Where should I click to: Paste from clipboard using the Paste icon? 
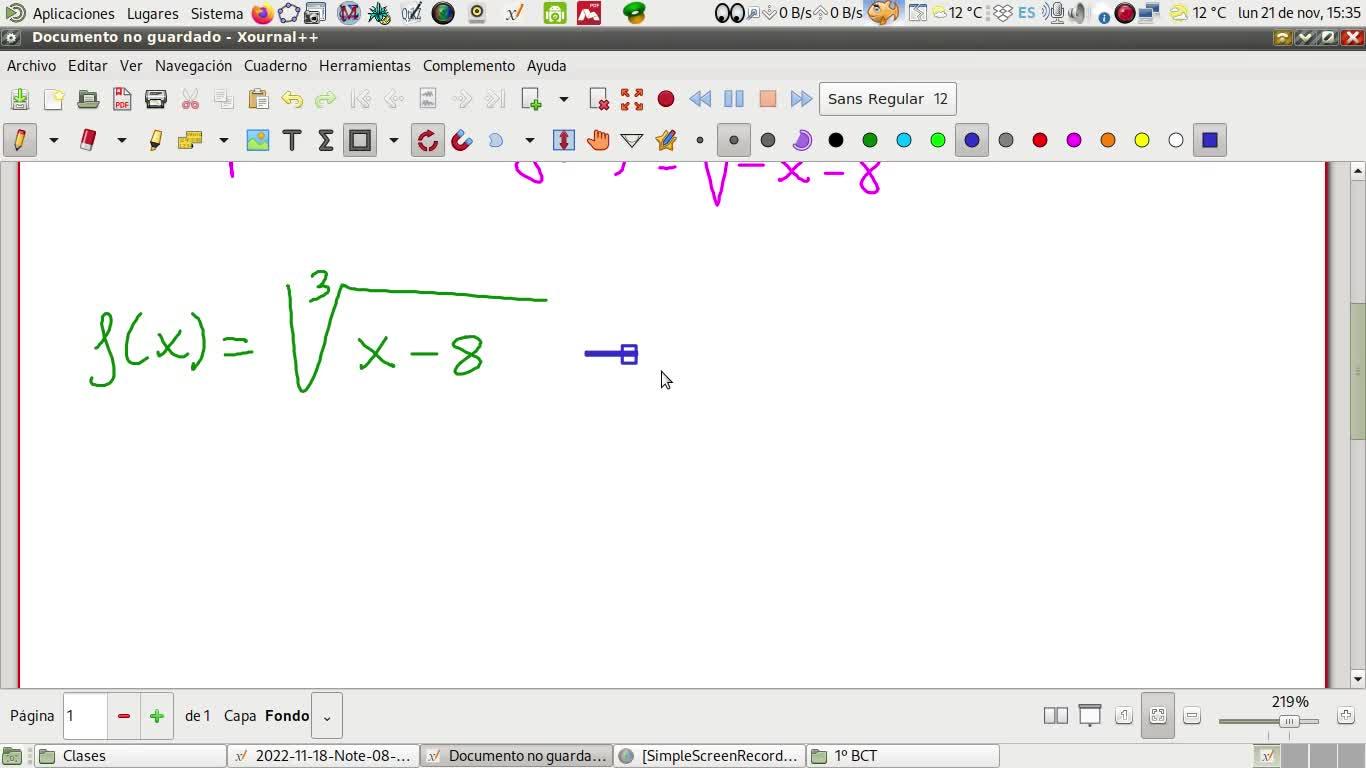tap(258, 99)
